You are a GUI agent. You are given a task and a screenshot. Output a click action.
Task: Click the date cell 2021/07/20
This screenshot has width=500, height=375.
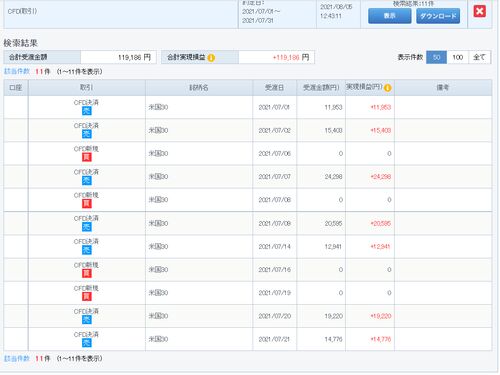(x=274, y=316)
